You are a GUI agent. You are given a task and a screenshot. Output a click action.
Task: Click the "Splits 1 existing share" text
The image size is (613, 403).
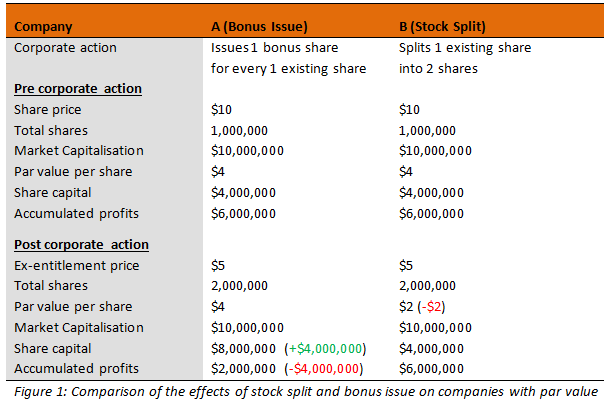[465, 48]
